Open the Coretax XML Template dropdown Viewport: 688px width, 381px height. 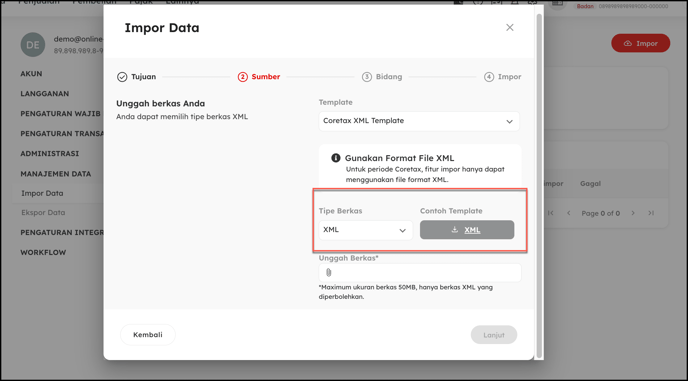(x=419, y=121)
